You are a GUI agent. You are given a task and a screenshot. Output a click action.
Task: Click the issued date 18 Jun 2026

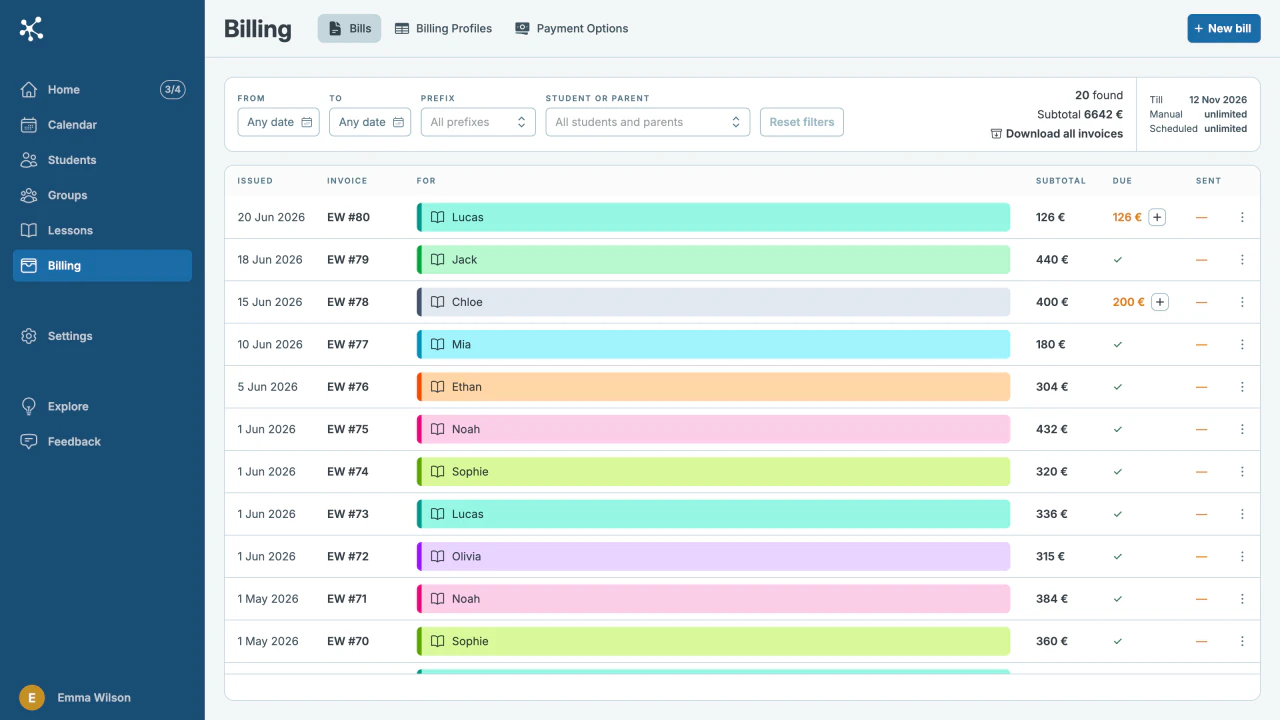(x=270, y=260)
